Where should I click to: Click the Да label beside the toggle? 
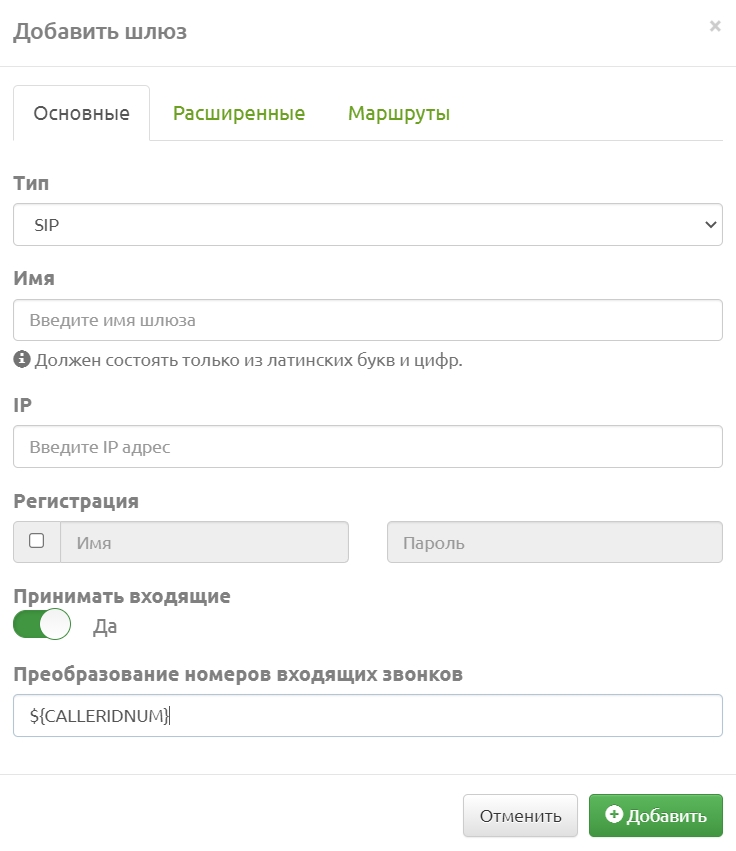(105, 626)
